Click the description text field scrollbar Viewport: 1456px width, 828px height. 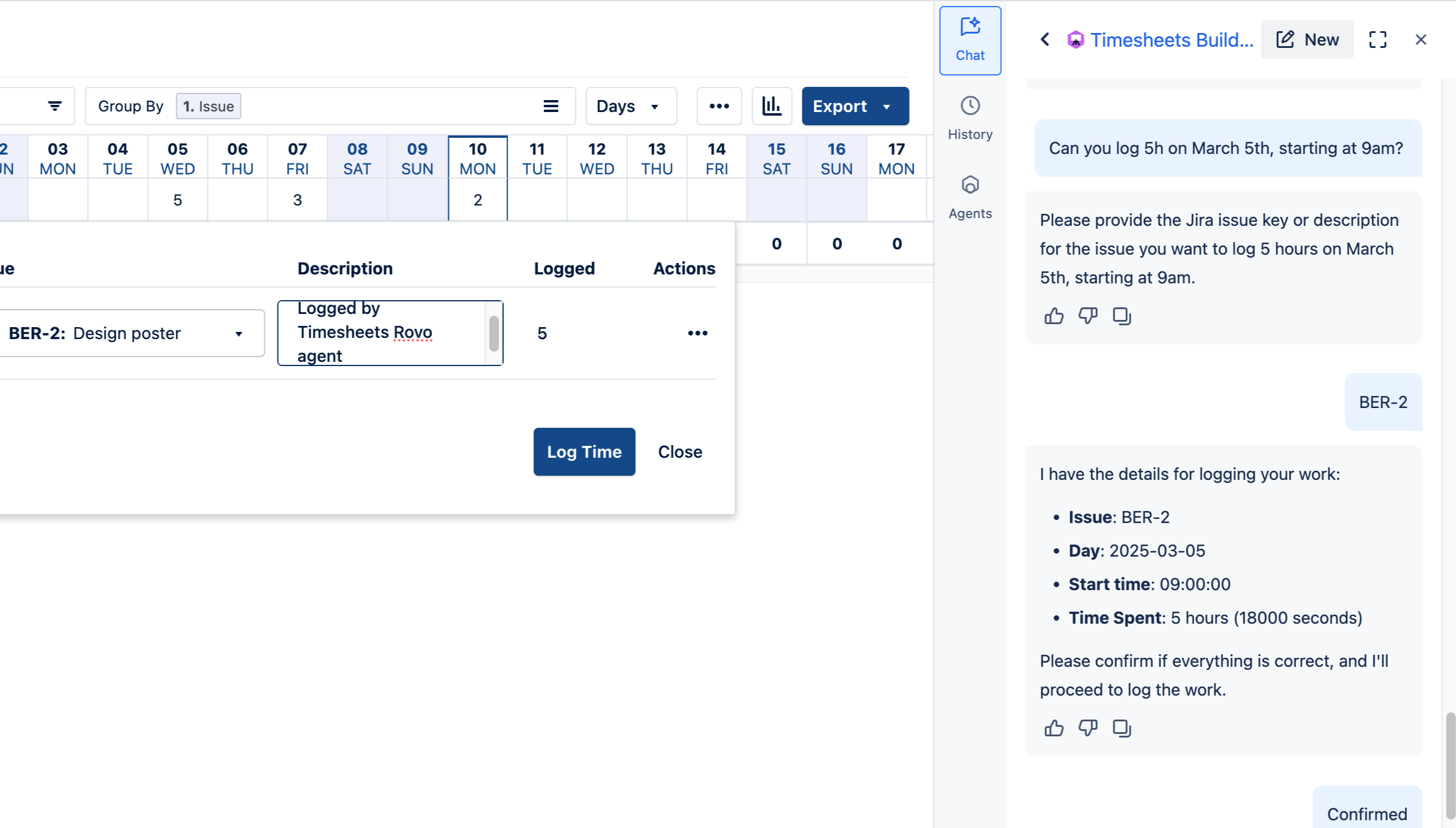click(x=494, y=333)
